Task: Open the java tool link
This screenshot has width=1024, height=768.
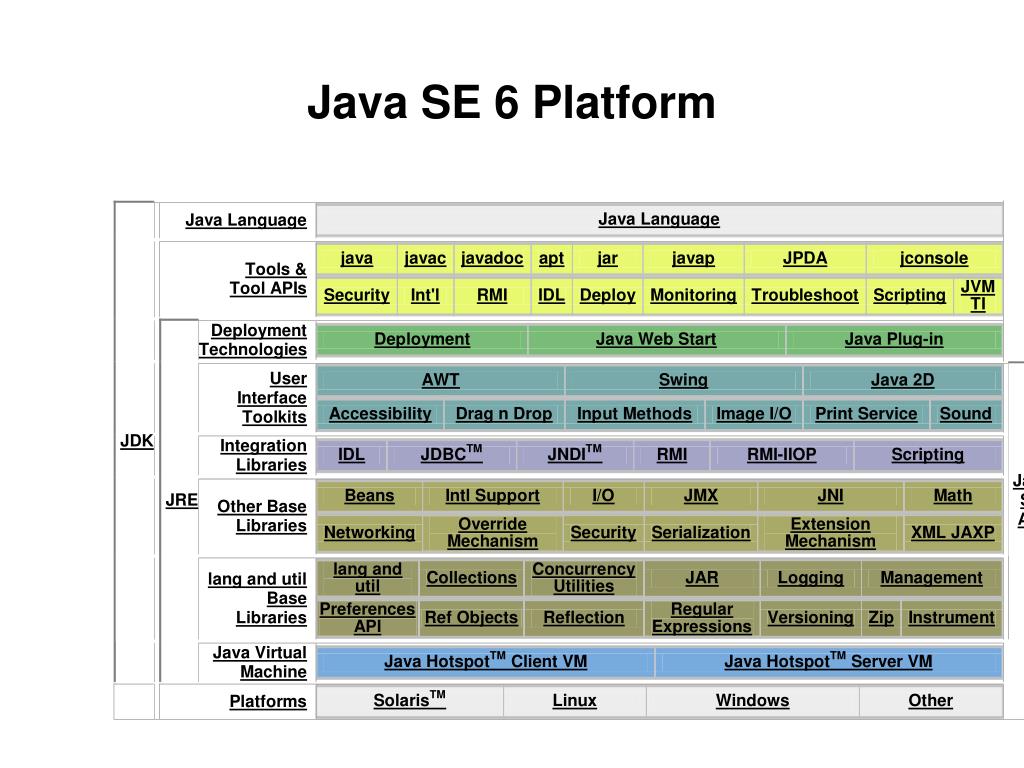Action: [357, 258]
